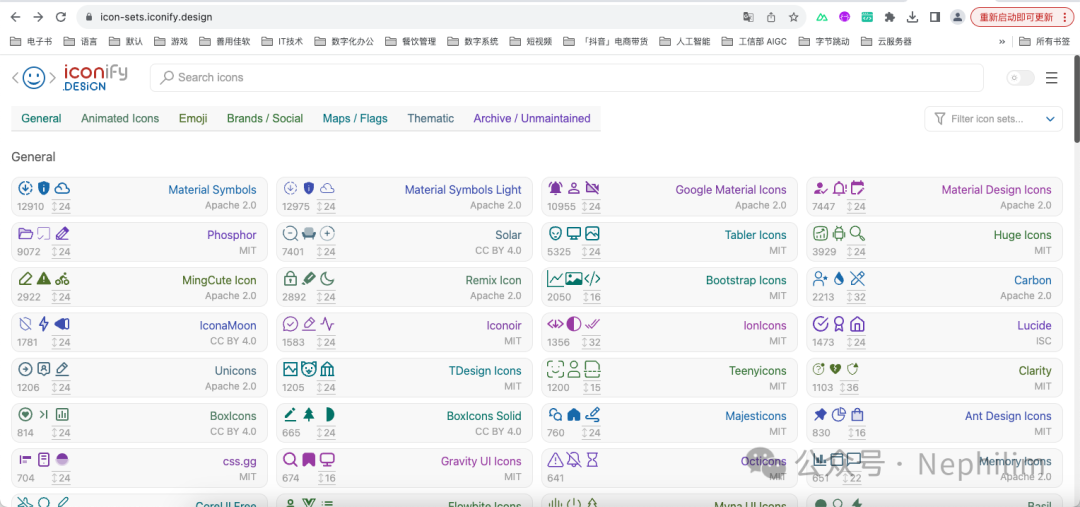The image size is (1080, 507).
Task: Open the 所有书签 all bookmarks folder
Action: [1045, 41]
